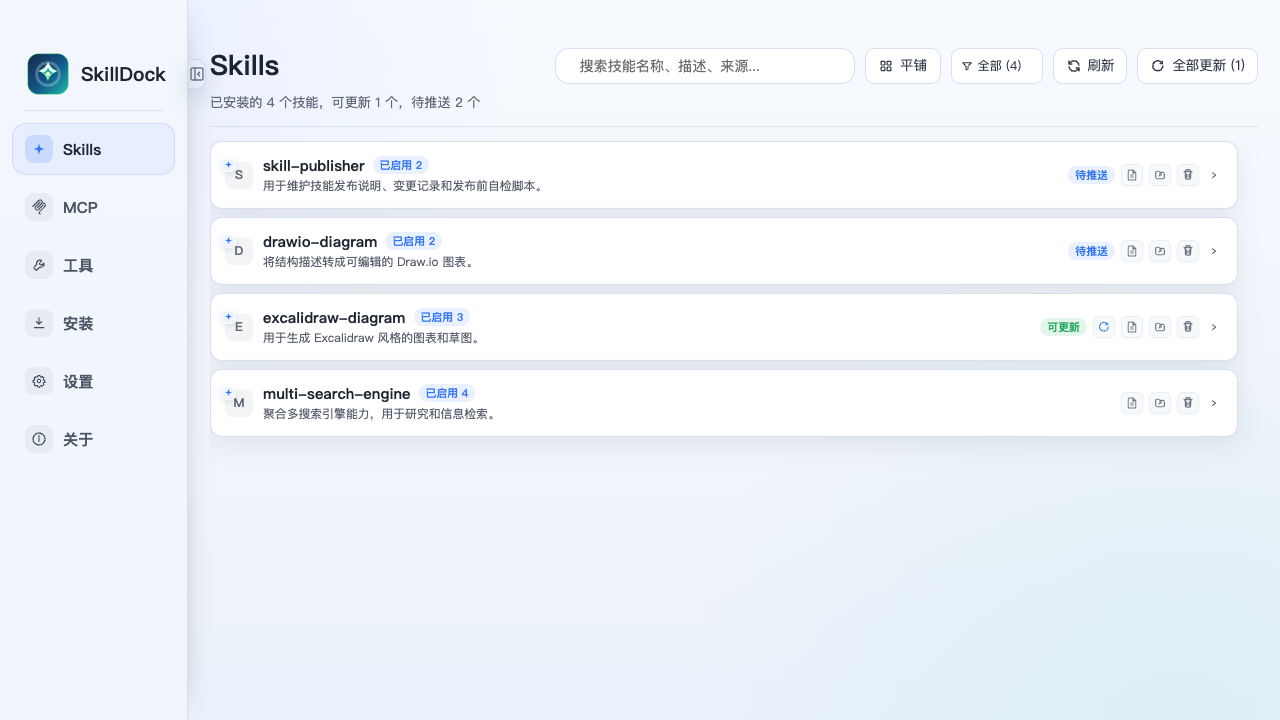This screenshot has width=1280, height=720.
Task: Expand the multi-search-engine row chevron
Action: pos(1214,403)
